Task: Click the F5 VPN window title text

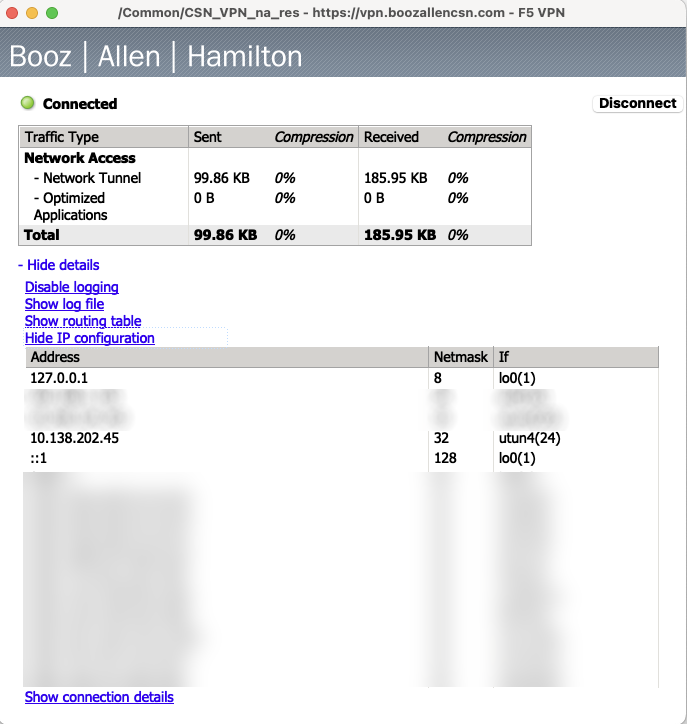Action: coord(341,12)
